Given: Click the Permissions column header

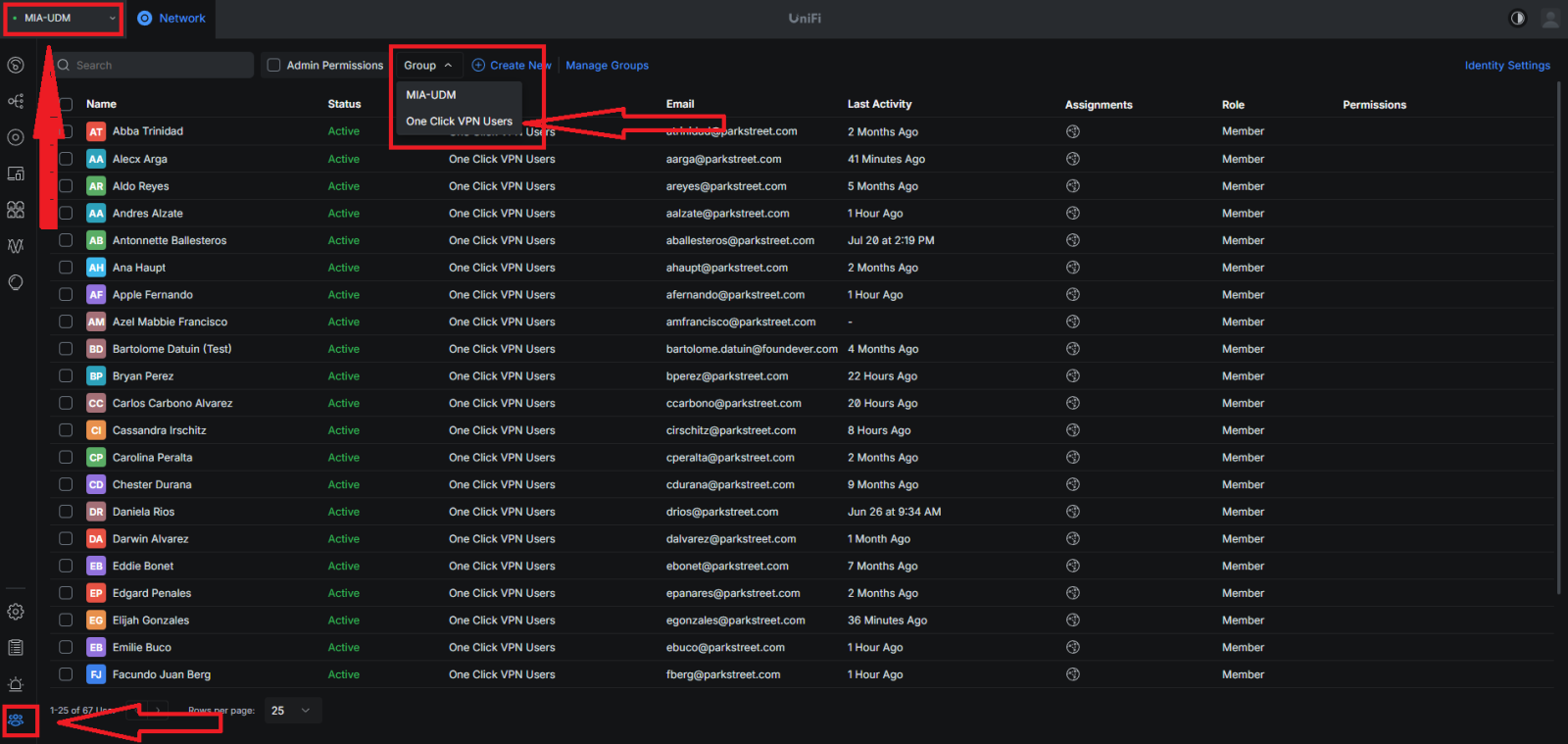Looking at the screenshot, I should click(x=1374, y=105).
